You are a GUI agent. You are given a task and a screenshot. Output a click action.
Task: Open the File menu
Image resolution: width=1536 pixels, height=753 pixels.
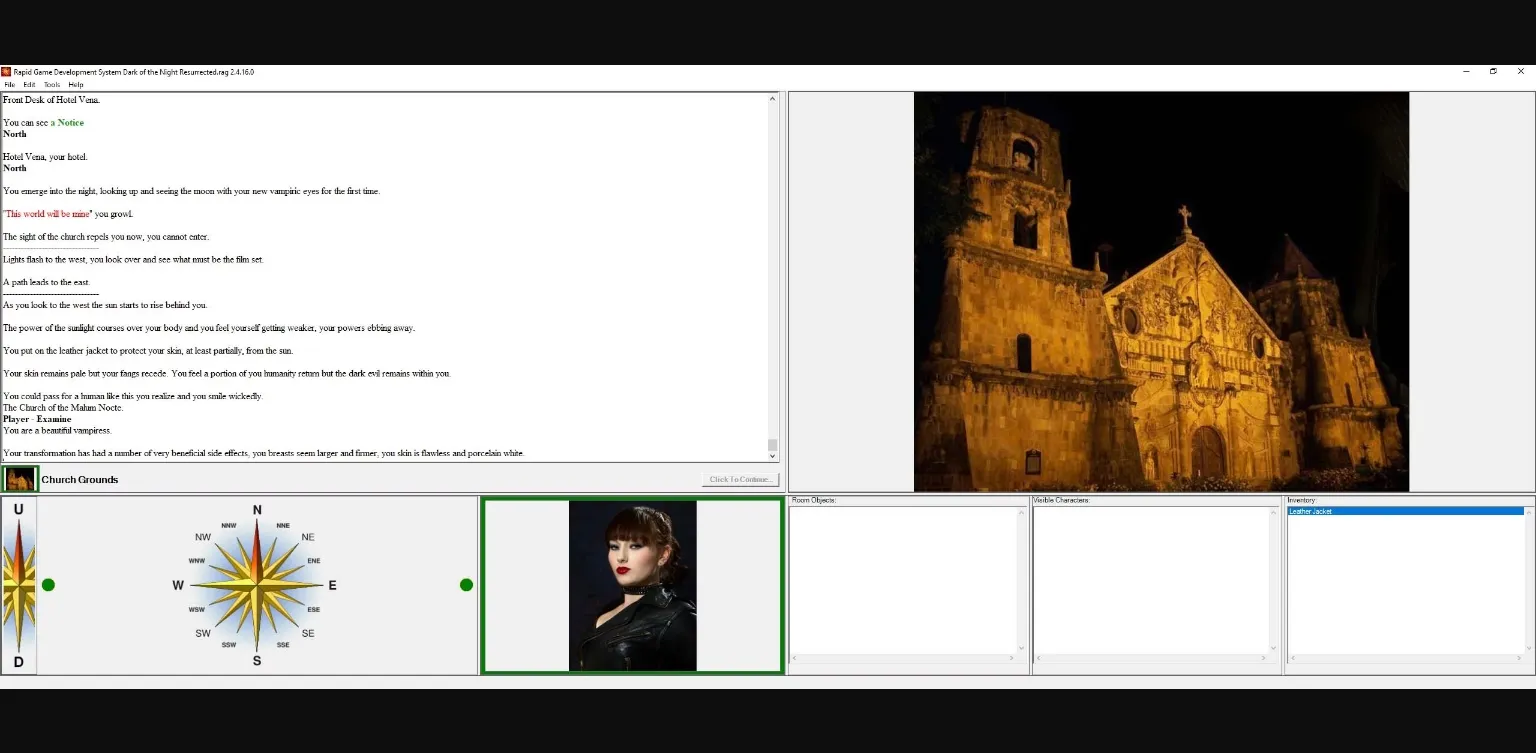tap(10, 85)
